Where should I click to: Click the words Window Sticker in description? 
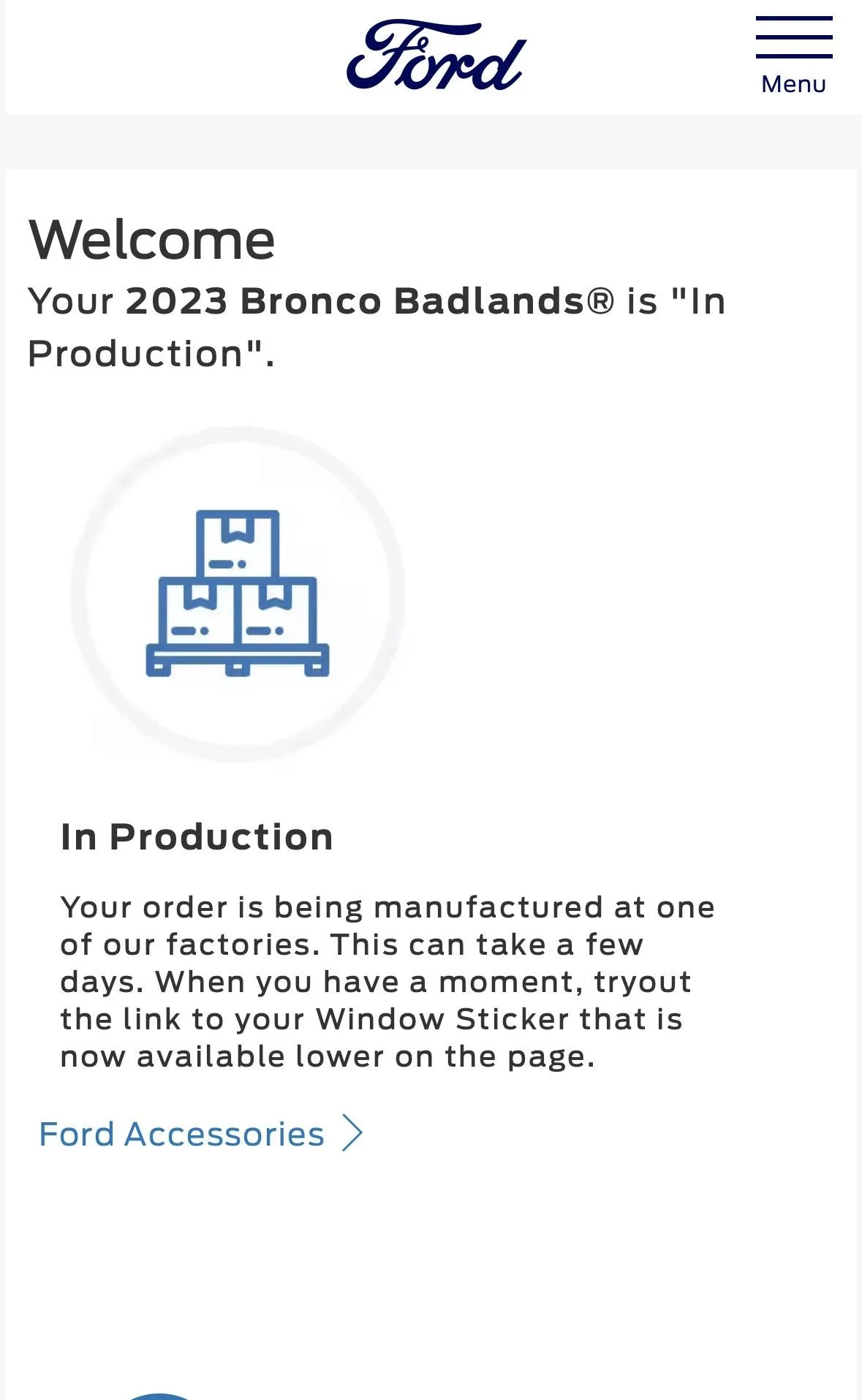pyautogui.click(x=442, y=1018)
